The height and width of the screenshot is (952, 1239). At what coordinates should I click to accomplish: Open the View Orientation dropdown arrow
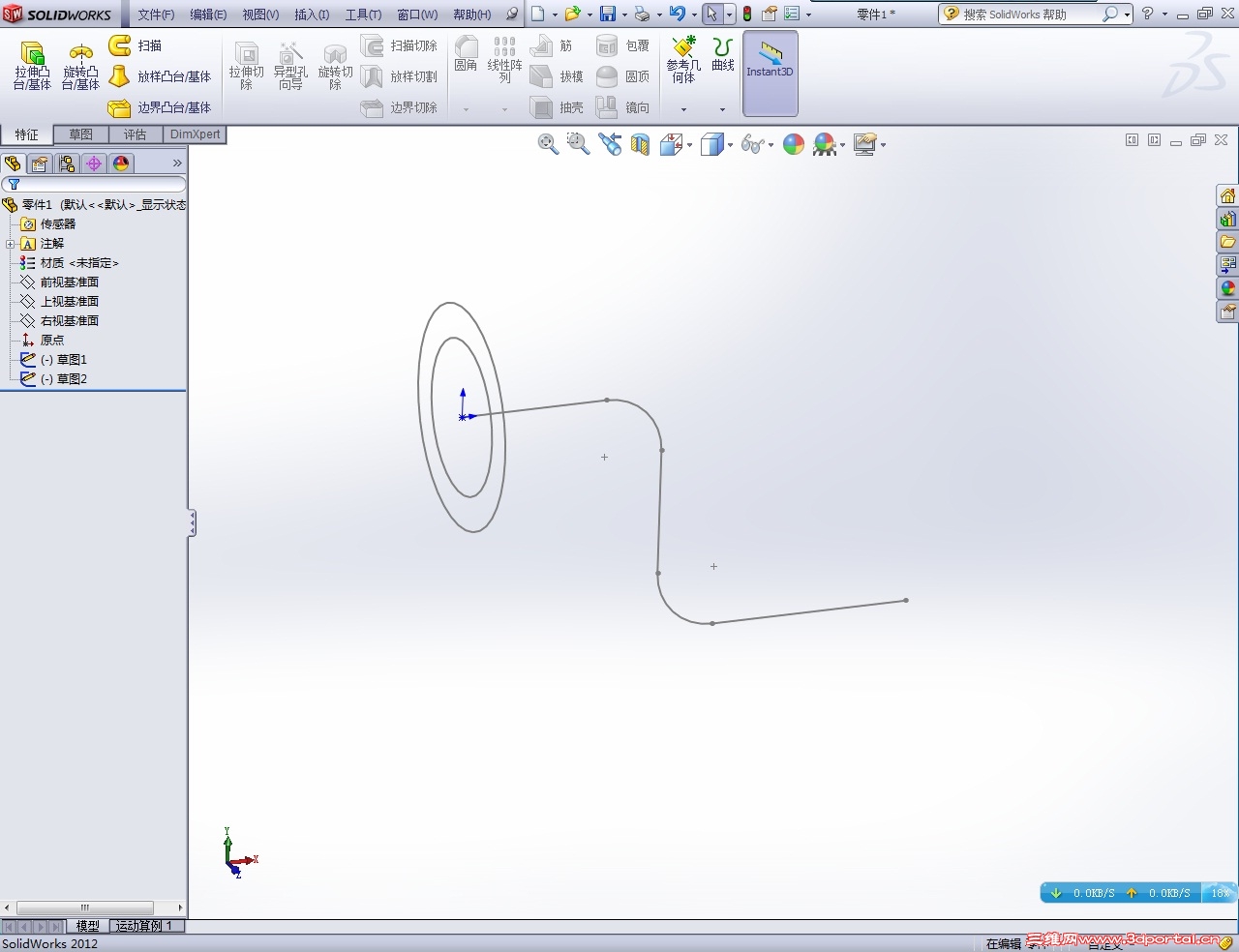point(689,145)
